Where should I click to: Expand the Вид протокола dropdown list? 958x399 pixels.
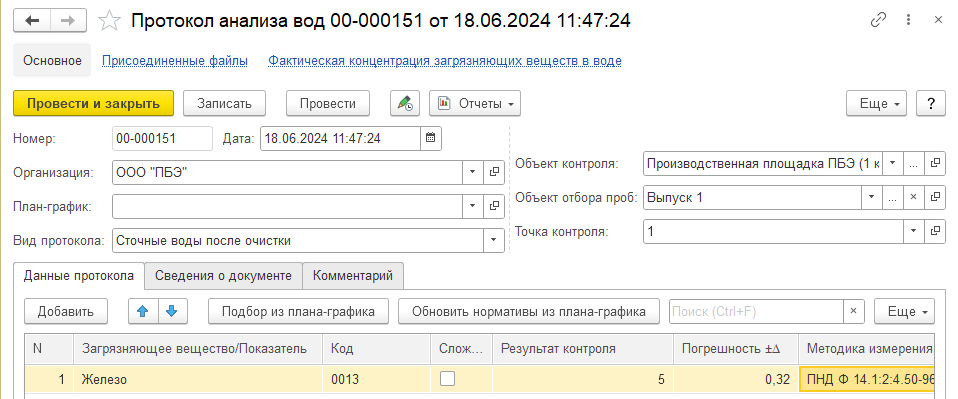coord(494,241)
